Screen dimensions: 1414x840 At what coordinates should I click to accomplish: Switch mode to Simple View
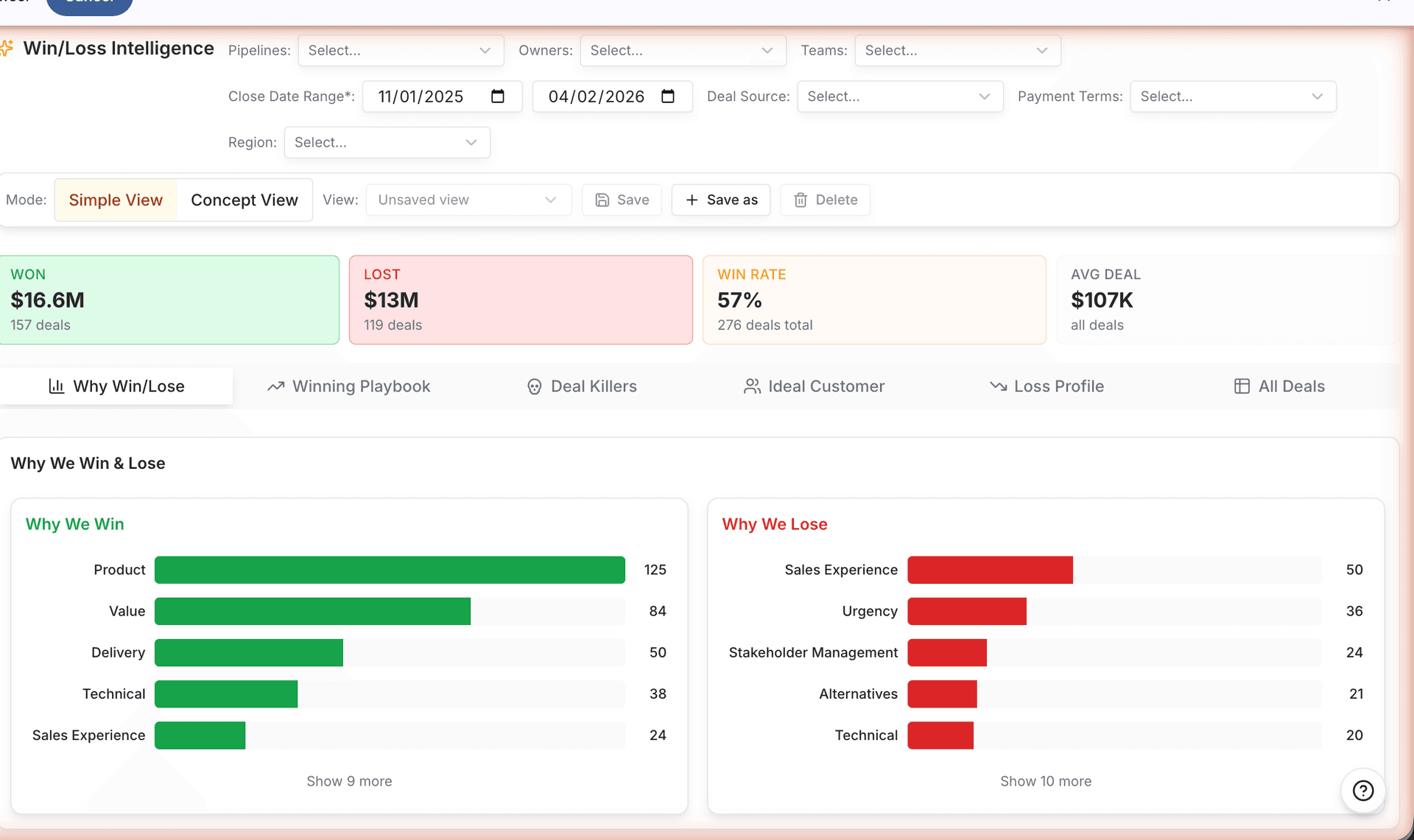coord(116,200)
